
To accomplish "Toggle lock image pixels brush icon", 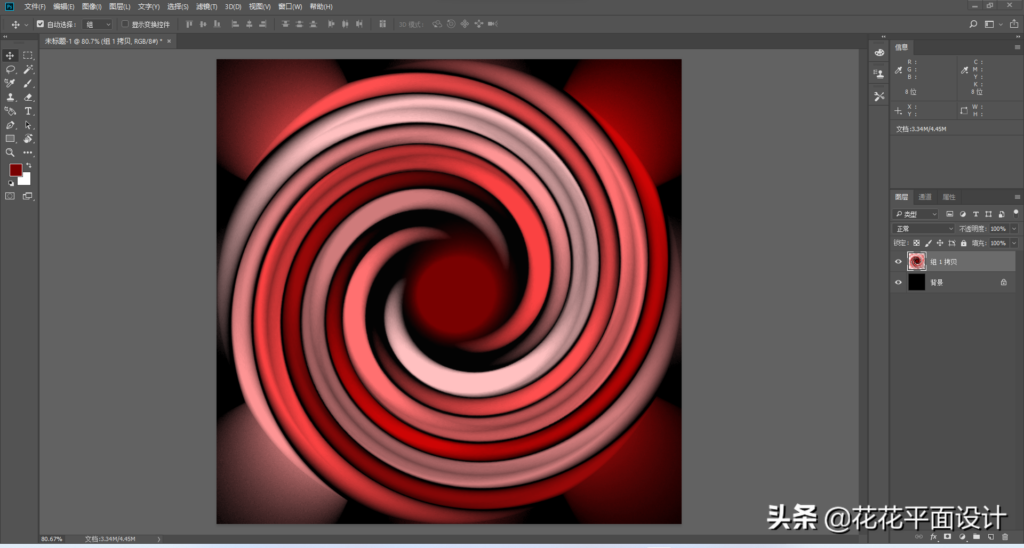I will point(928,243).
